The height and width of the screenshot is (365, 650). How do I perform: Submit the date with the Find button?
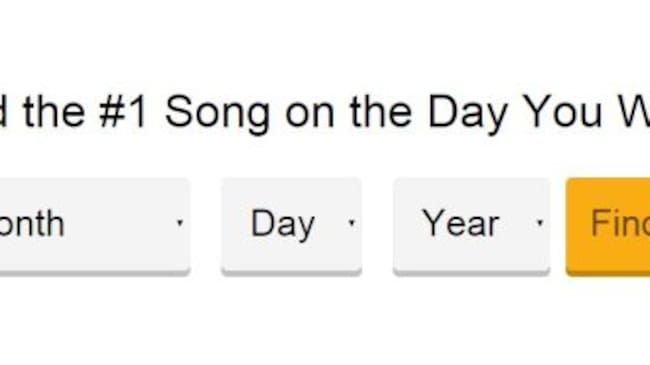coord(608,226)
